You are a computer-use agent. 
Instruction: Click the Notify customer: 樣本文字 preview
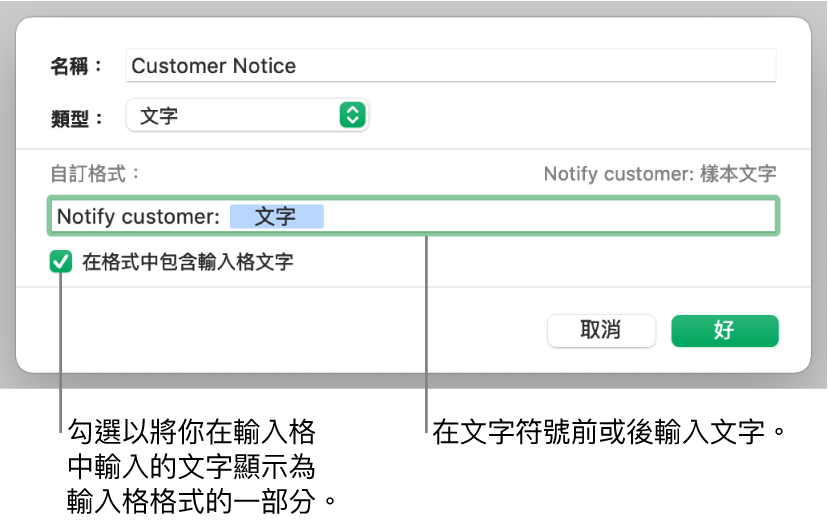[x=659, y=174]
